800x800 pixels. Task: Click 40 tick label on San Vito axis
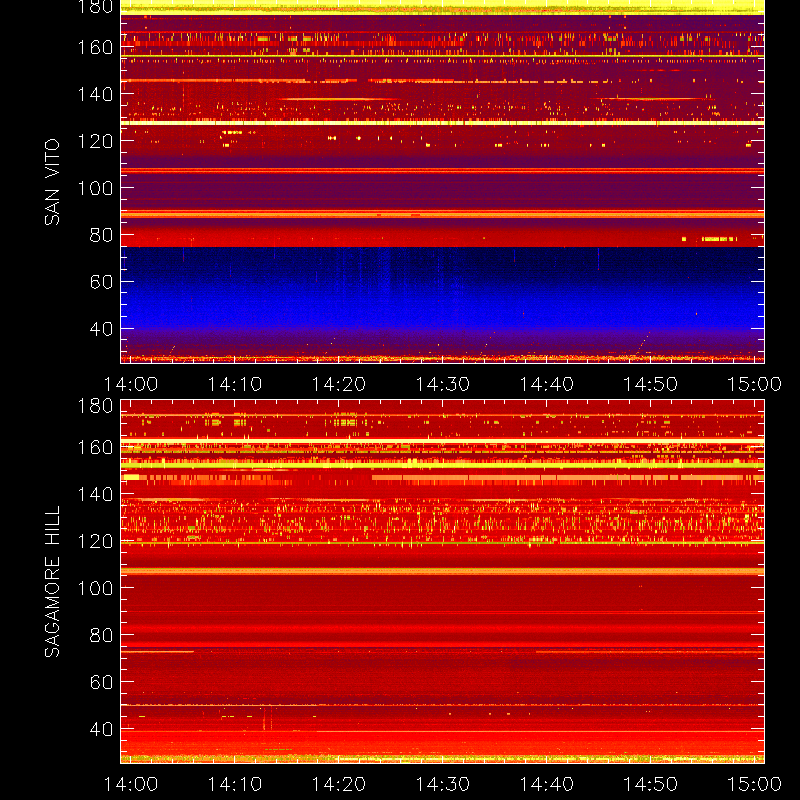point(102,329)
